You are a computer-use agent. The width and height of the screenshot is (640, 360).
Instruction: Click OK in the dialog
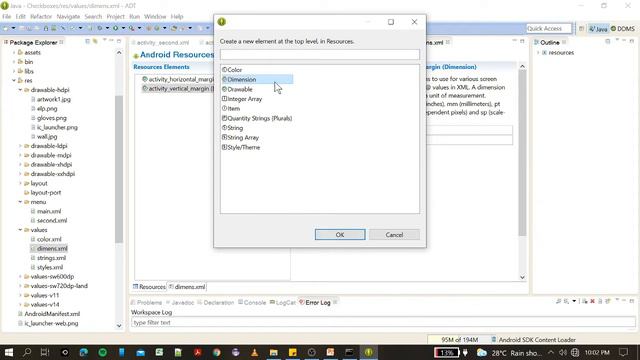click(340, 235)
